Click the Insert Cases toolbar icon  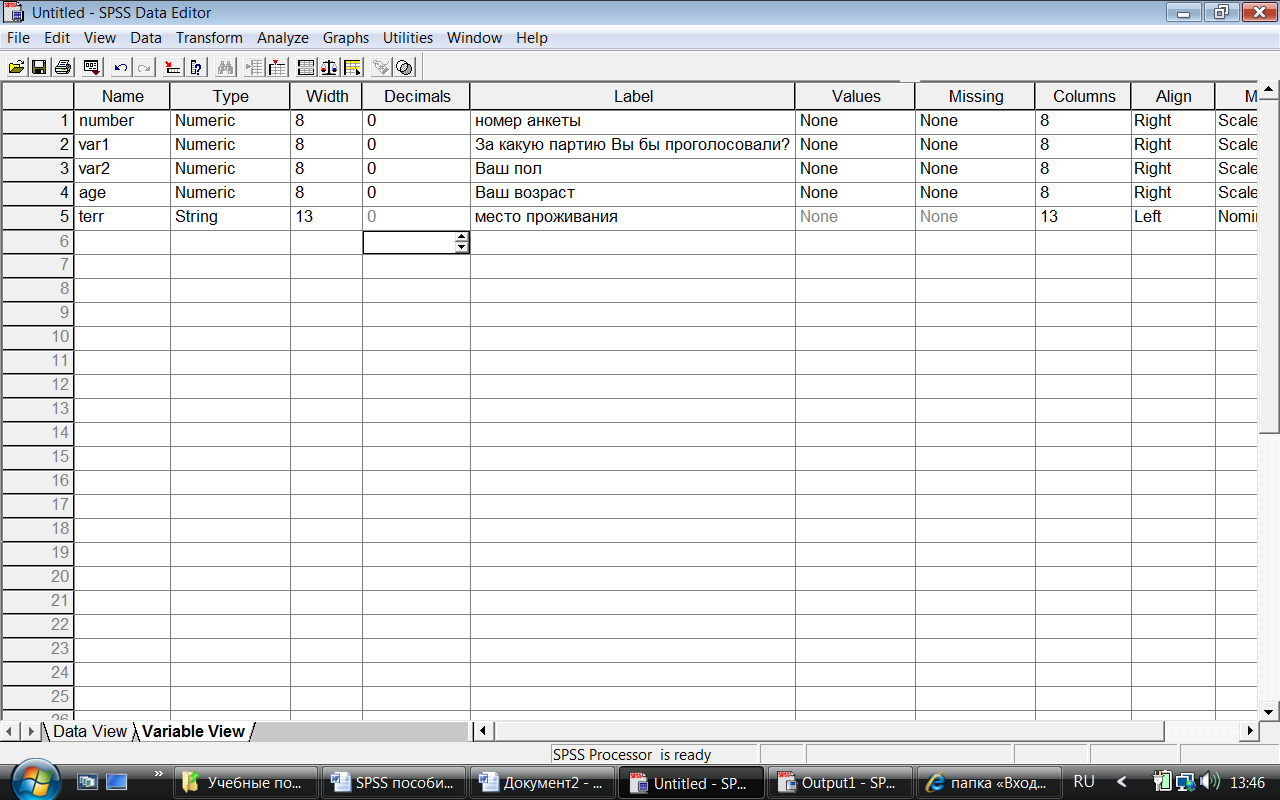coord(254,68)
